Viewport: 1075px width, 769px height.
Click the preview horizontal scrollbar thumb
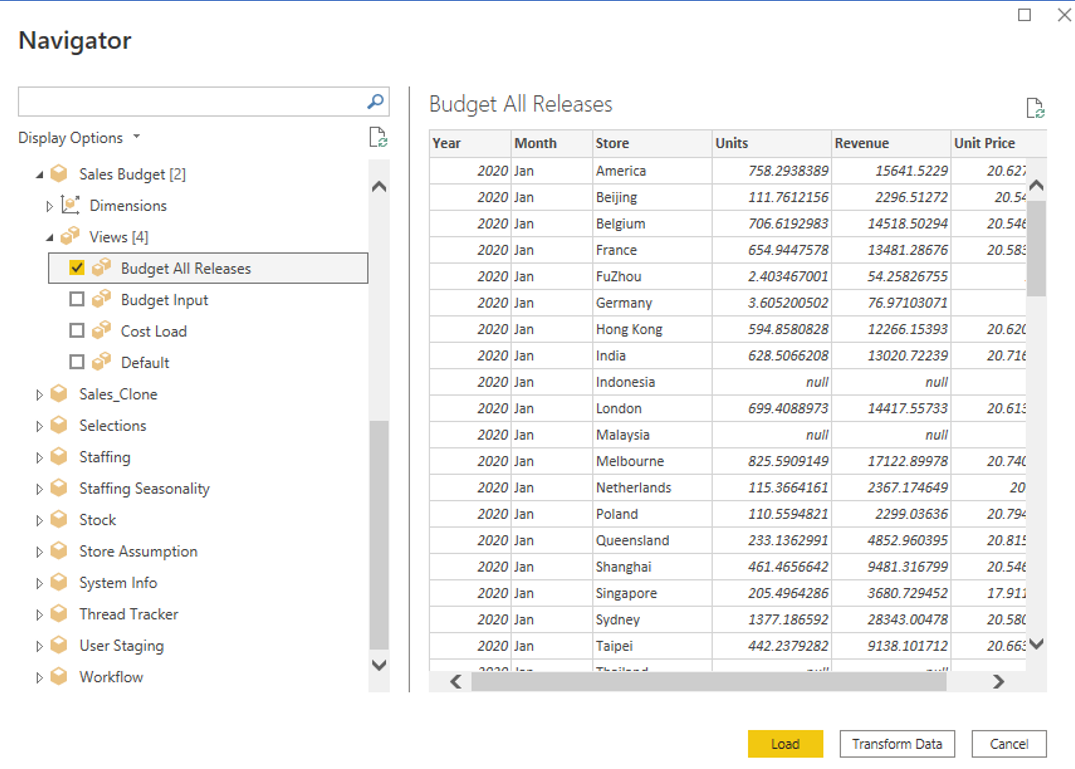click(x=709, y=681)
